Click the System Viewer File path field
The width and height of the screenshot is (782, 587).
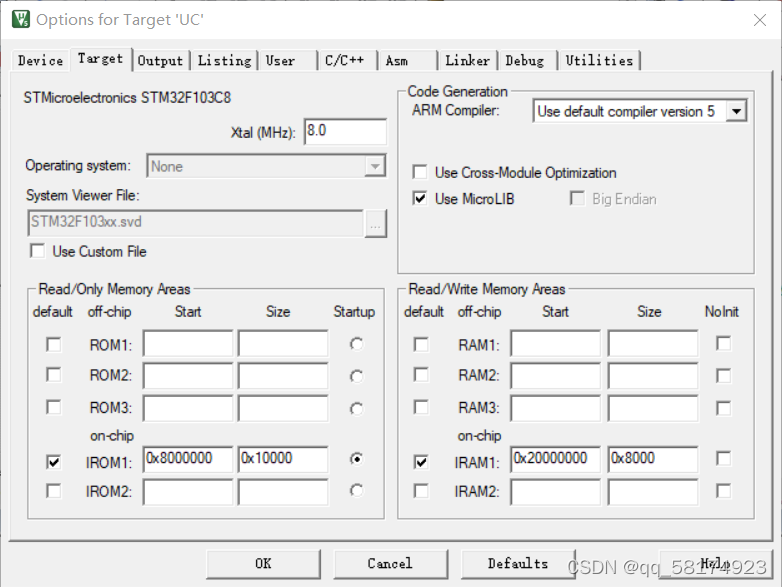point(195,222)
